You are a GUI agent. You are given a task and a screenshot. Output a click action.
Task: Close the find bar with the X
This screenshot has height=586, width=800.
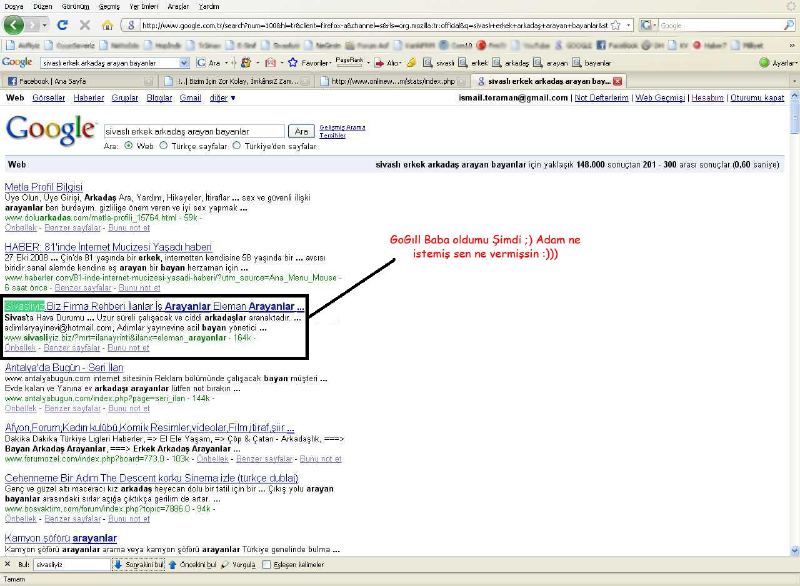(7, 564)
